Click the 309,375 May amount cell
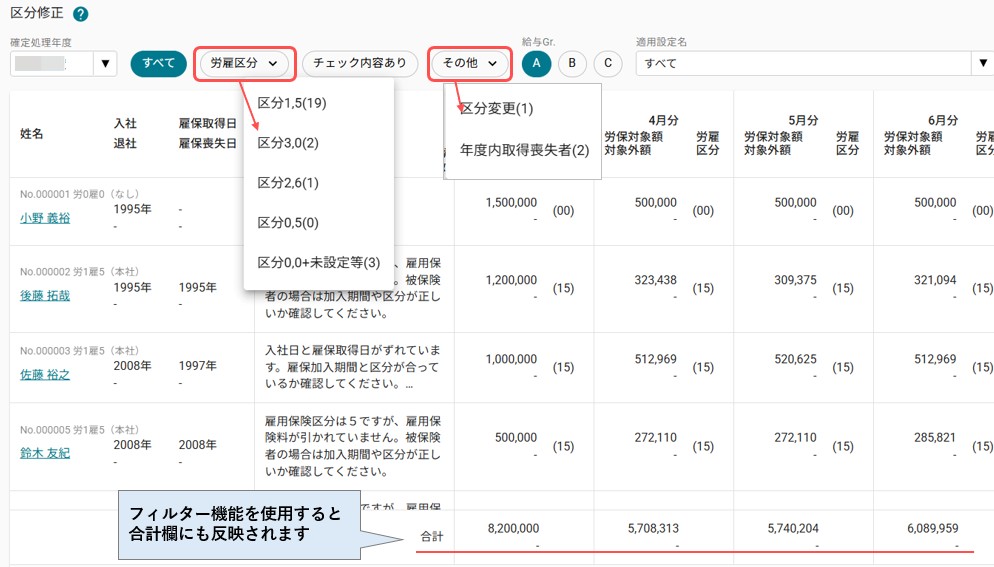The width and height of the screenshot is (994, 567). [x=795, y=280]
